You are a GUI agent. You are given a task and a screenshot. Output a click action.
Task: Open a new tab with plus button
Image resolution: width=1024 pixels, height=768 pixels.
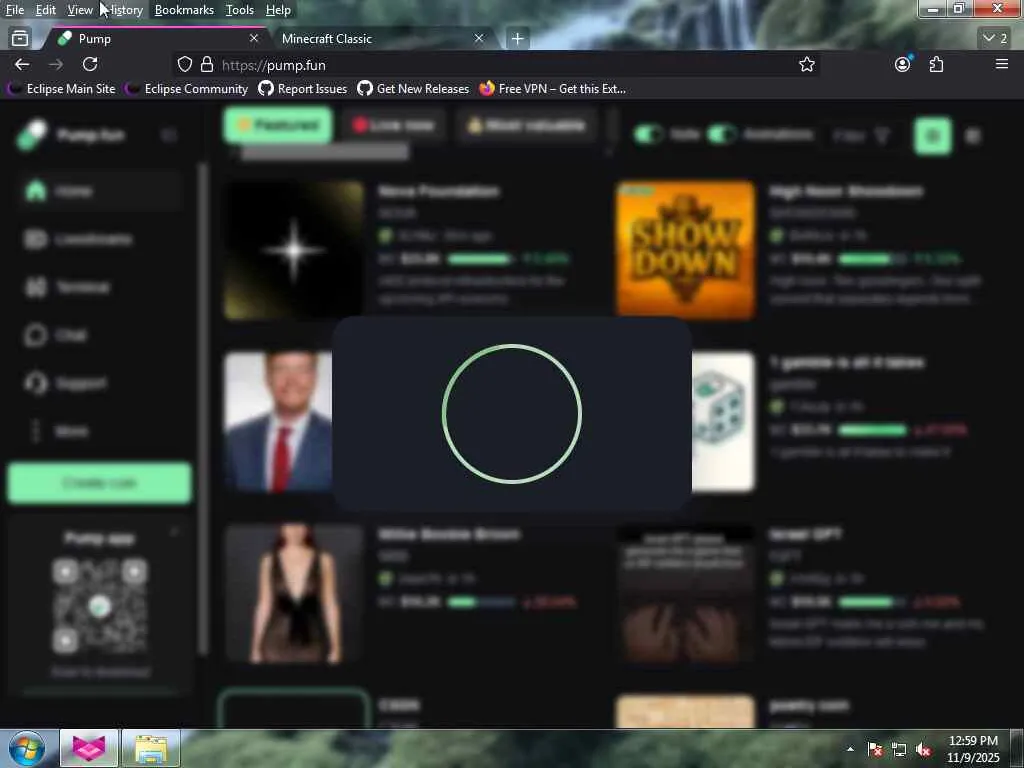click(517, 39)
